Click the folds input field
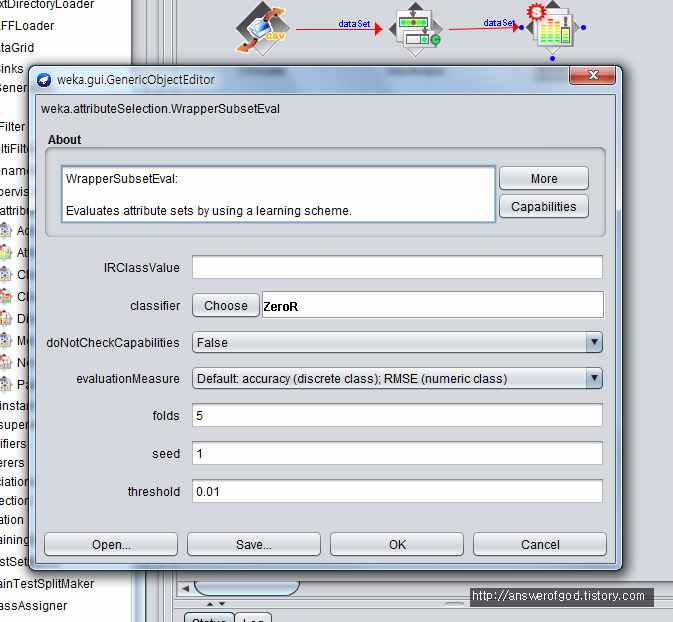This screenshot has width=673, height=622. point(397,415)
